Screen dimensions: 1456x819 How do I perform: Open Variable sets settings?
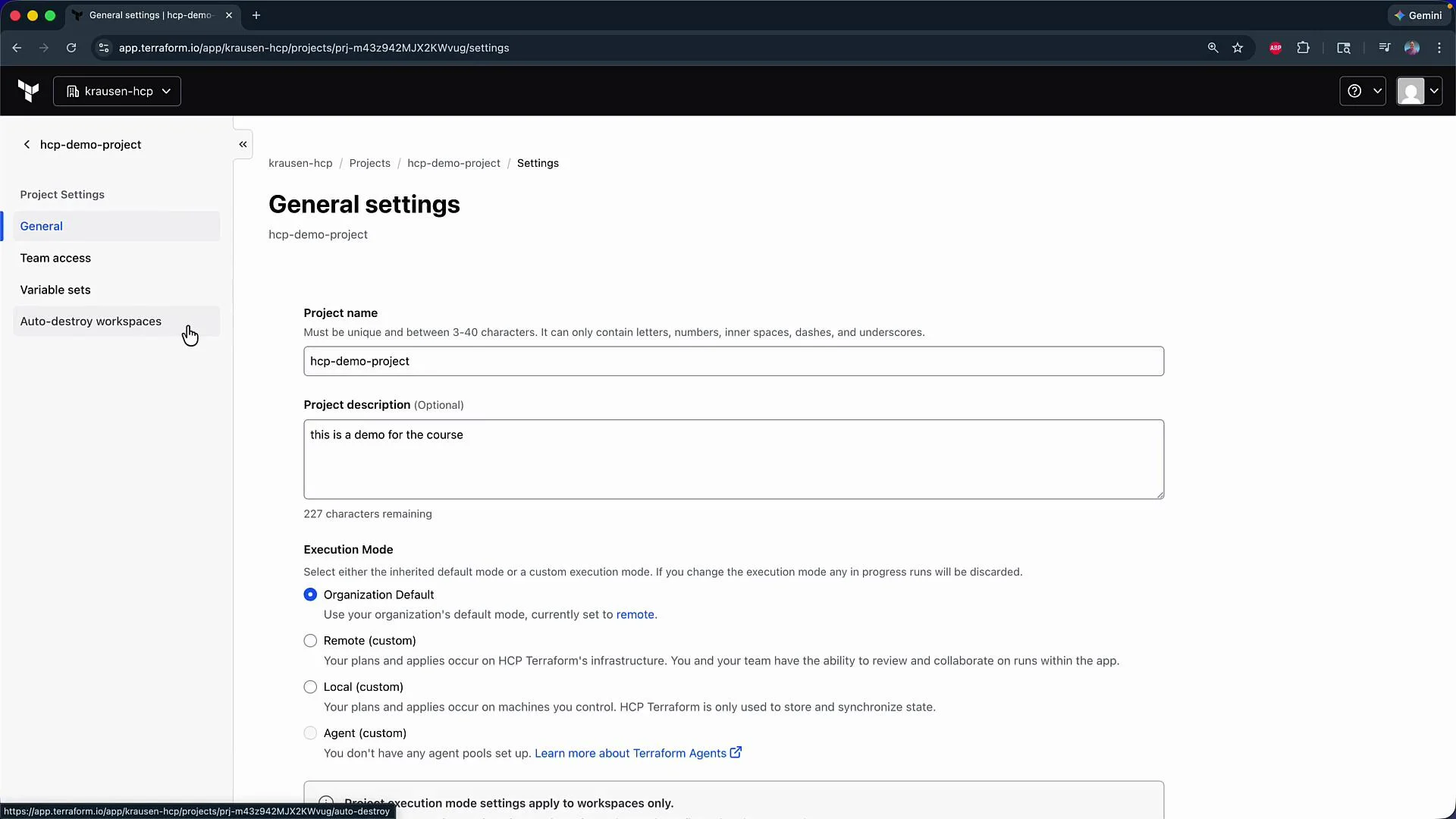pos(116,290)
